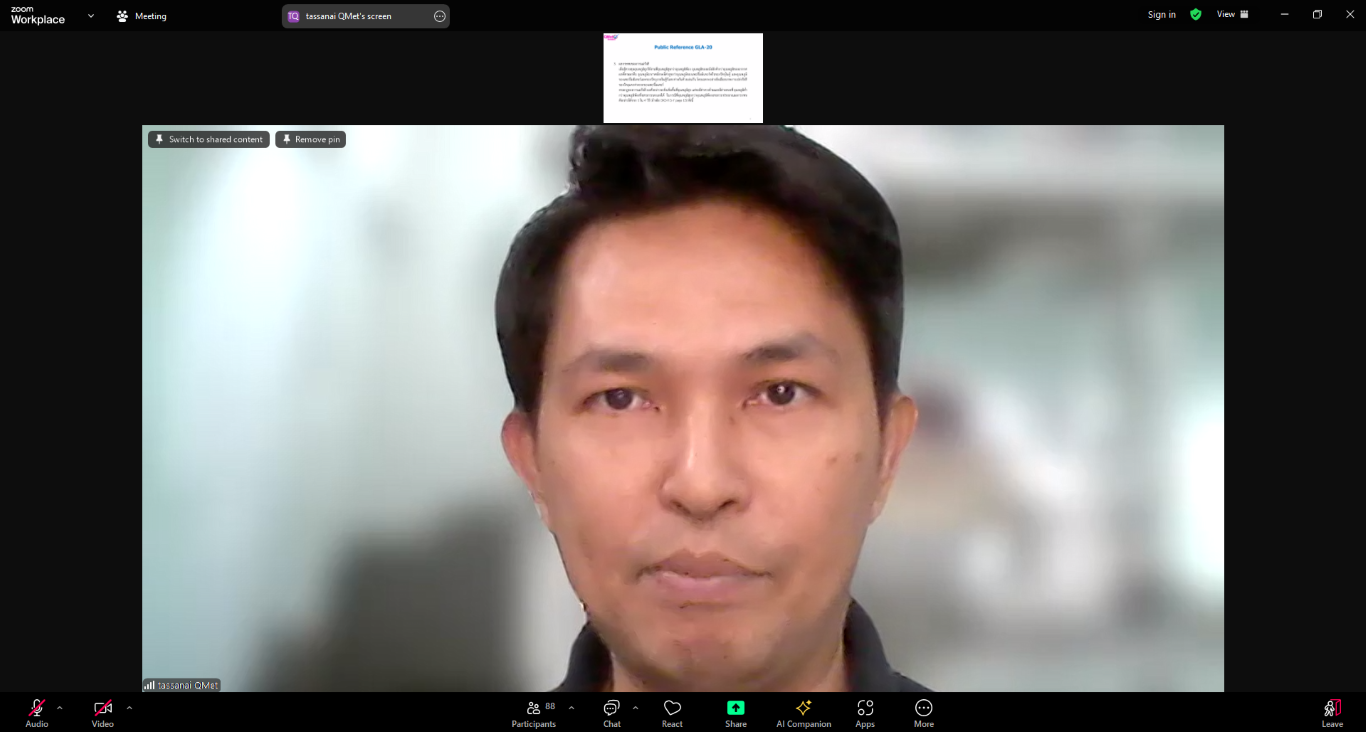This screenshot has height=732, width=1366.
Task: Open the More options menu
Action: point(924,712)
